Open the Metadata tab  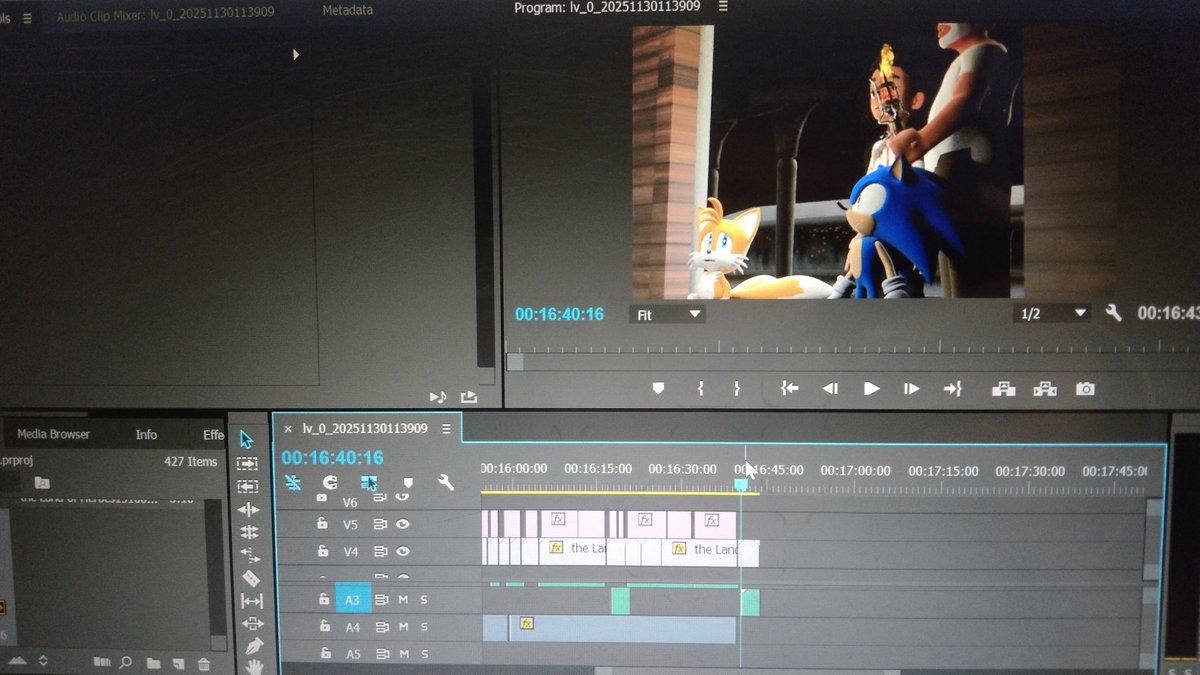coord(348,10)
